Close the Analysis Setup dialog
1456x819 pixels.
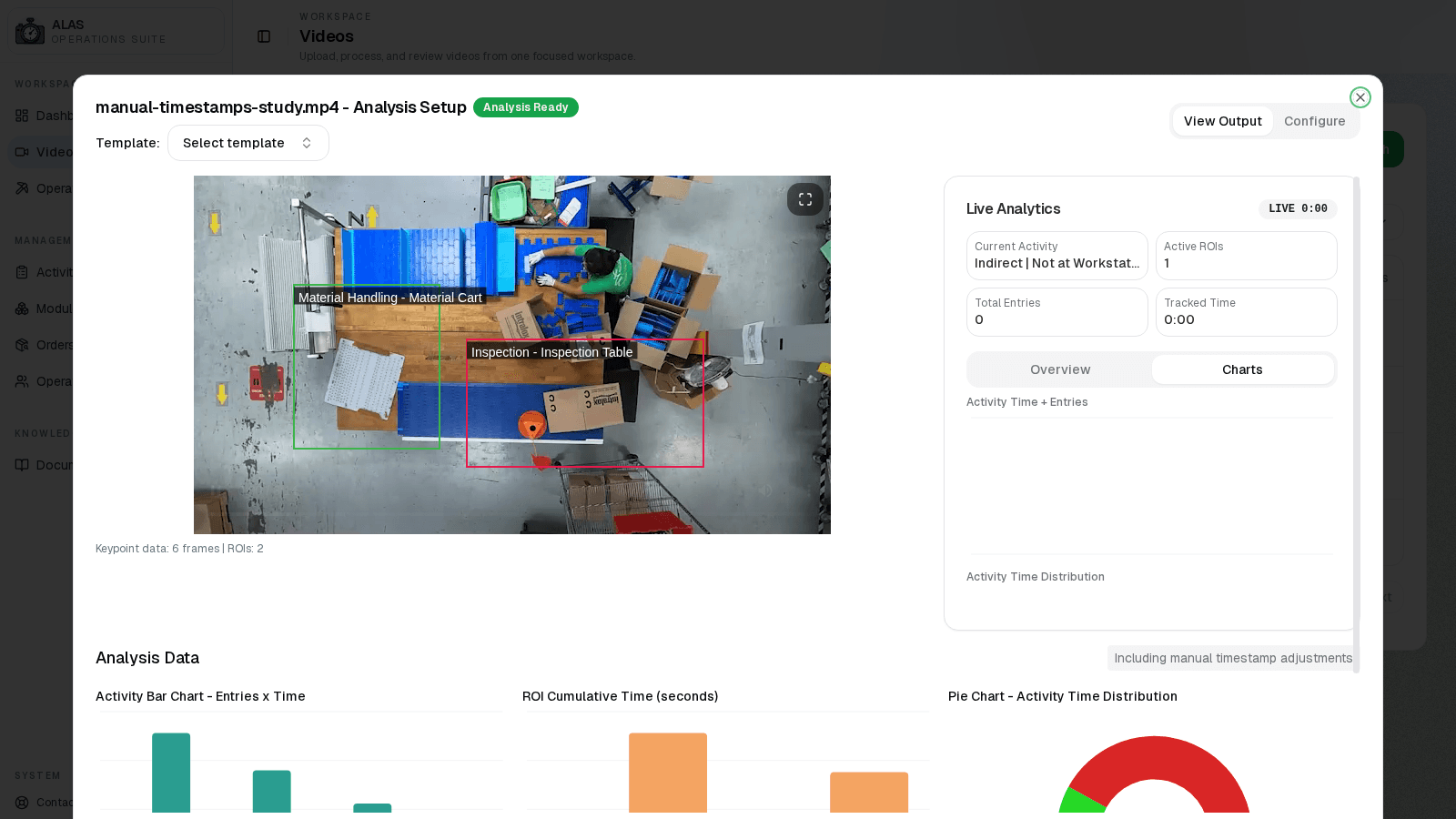click(x=1360, y=97)
